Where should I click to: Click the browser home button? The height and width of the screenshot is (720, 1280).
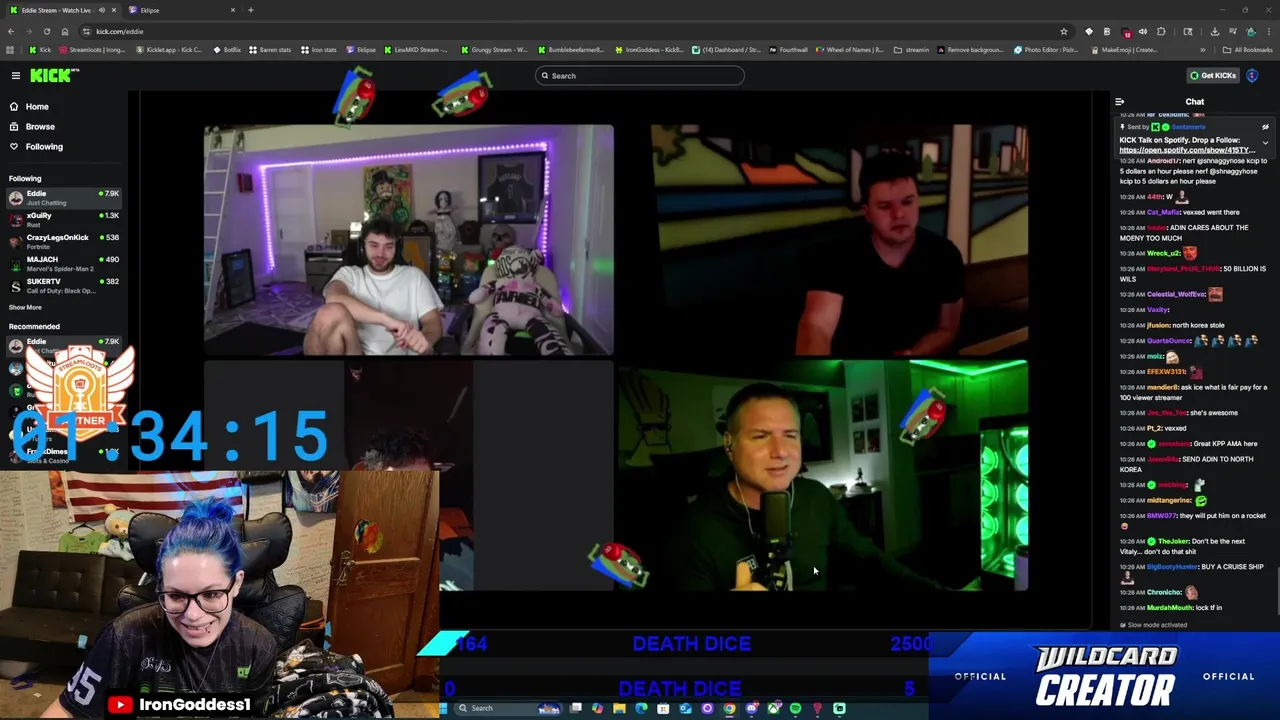(x=65, y=31)
